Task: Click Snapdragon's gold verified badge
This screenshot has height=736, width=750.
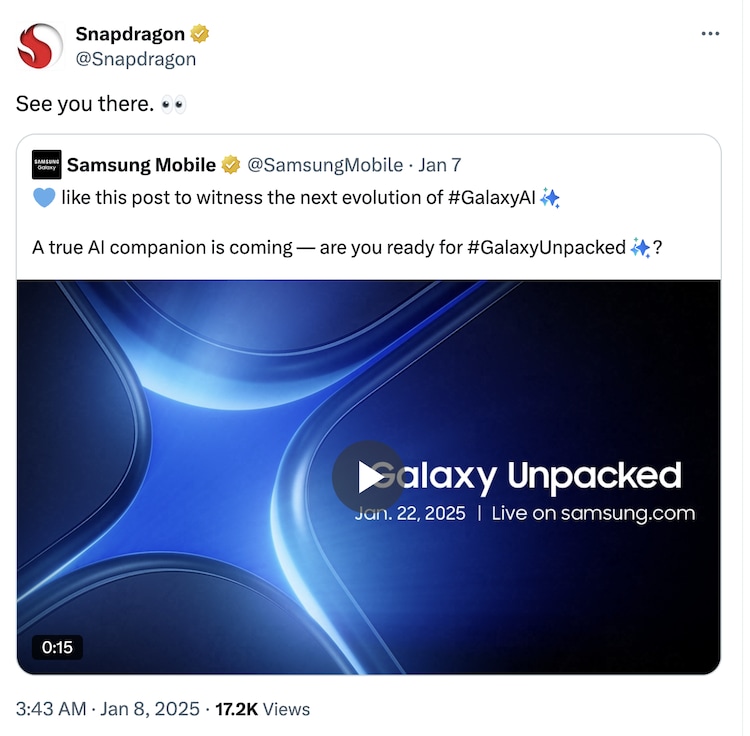Action: pos(201,34)
